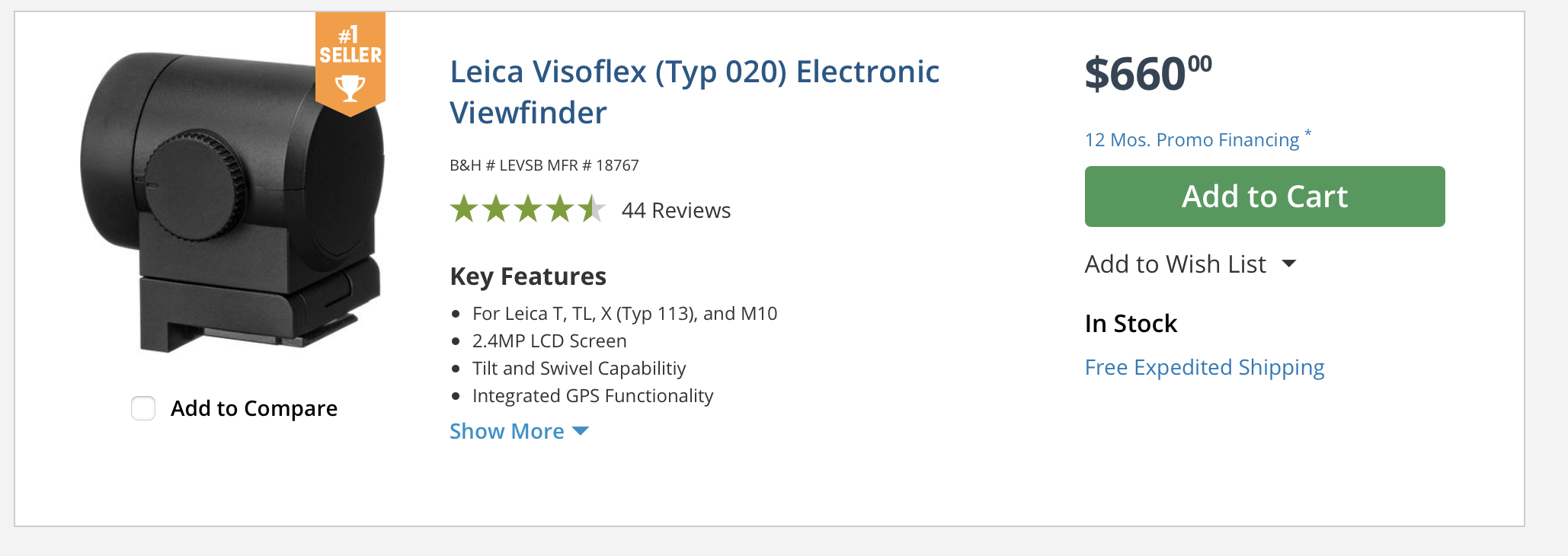Open Free Expedited Shipping details
The image size is (1568, 556).
(1205, 367)
